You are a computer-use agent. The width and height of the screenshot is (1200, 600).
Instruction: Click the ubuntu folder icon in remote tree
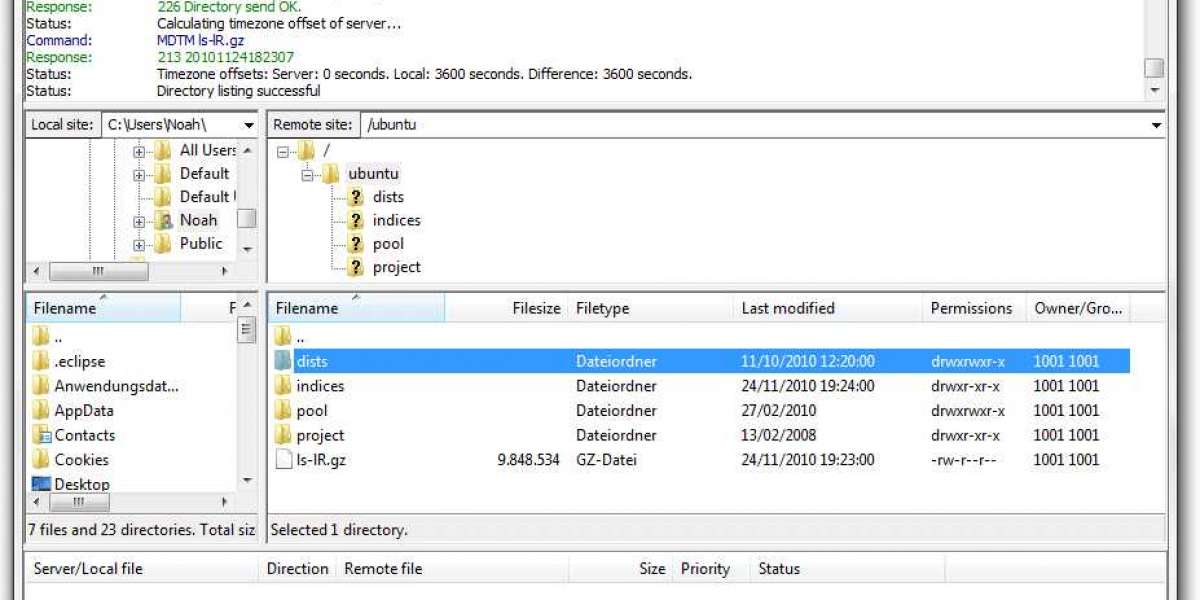pyautogui.click(x=330, y=174)
